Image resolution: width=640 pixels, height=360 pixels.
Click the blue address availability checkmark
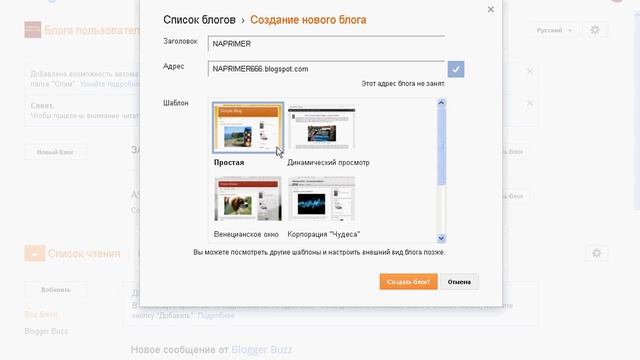pyautogui.click(x=456, y=69)
